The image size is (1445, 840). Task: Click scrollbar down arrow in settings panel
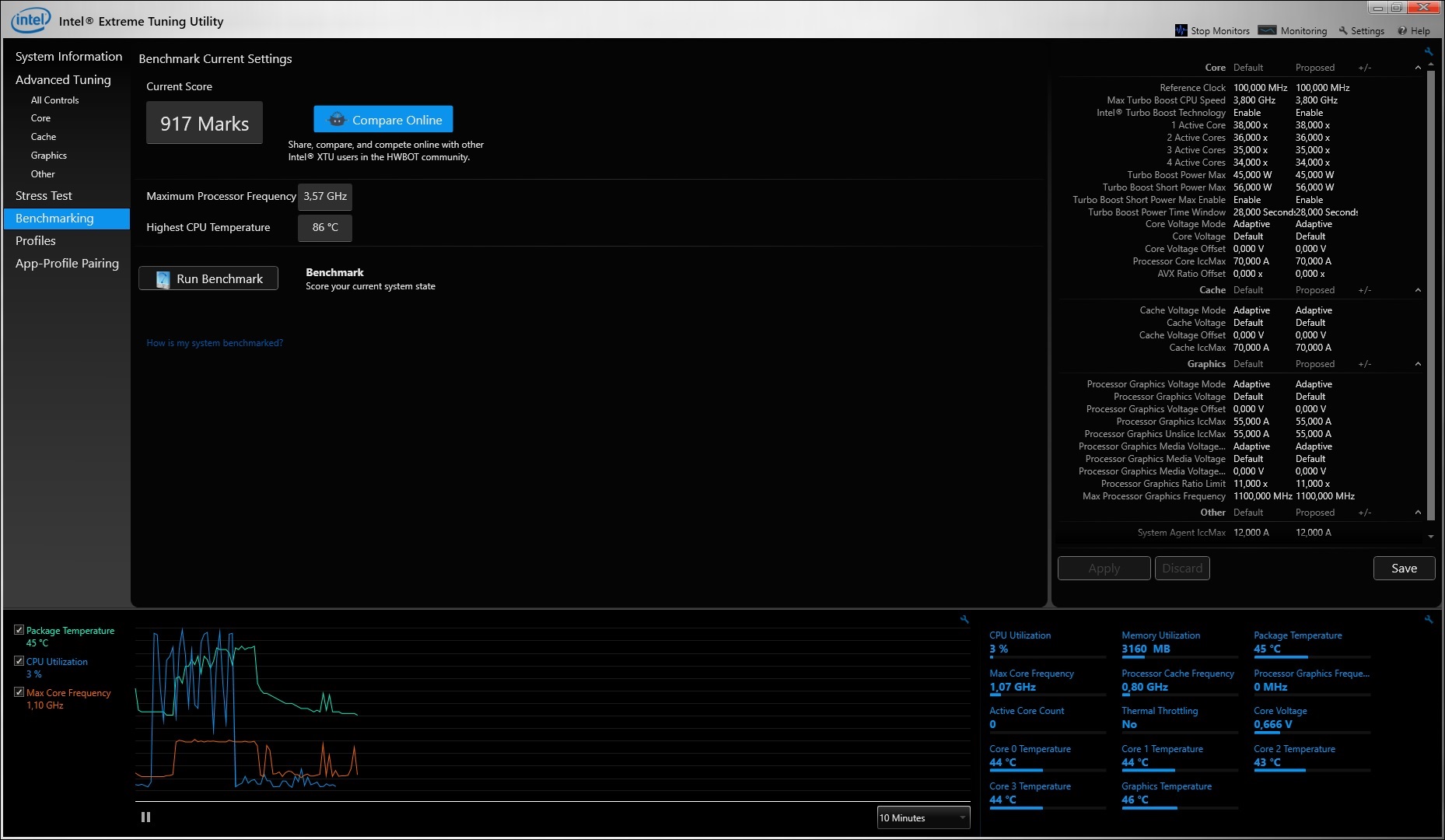(1431, 537)
